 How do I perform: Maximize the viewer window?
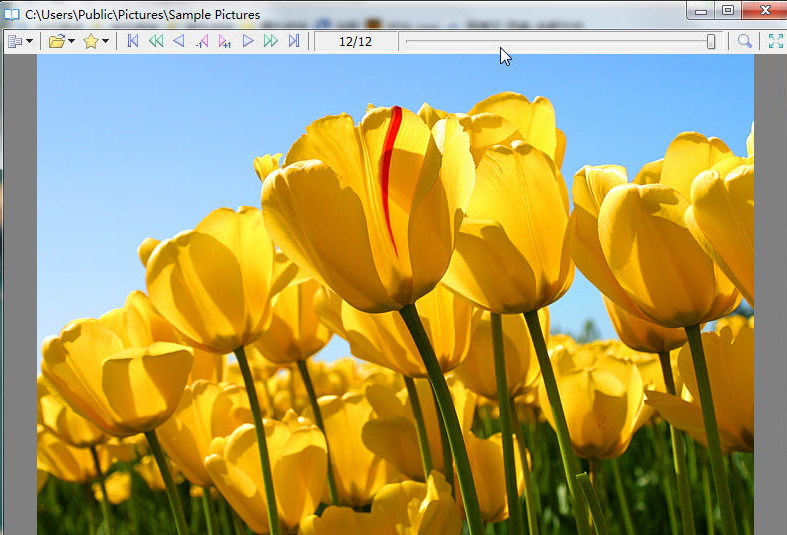pyautogui.click(x=728, y=11)
